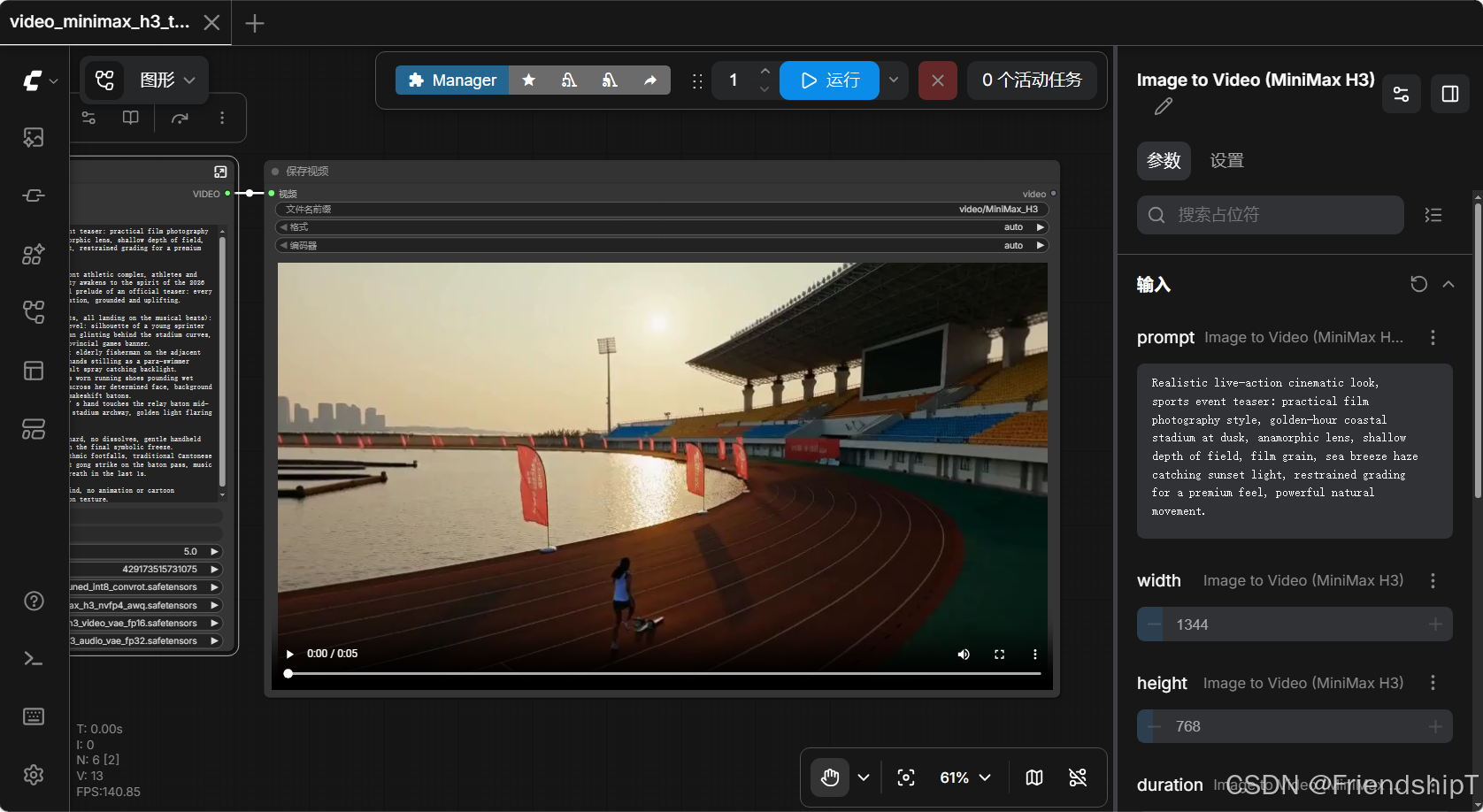Decrease the height value with minus
Image resolution: width=1483 pixels, height=812 pixels.
[x=1154, y=727]
